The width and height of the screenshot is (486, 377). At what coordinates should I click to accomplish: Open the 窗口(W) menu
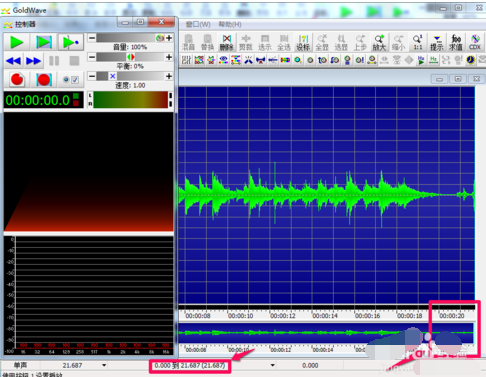pos(198,24)
